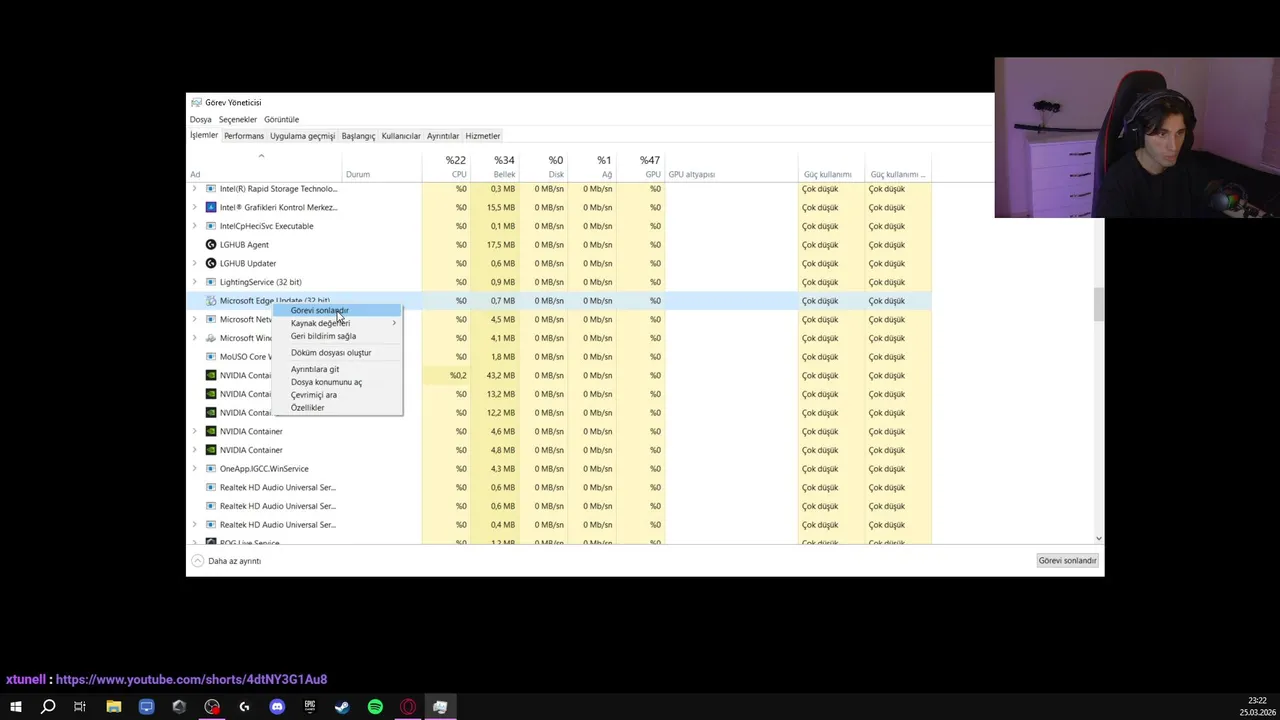This screenshot has height=720, width=1280.
Task: Sort by the Durum column header
Action: coord(382,166)
